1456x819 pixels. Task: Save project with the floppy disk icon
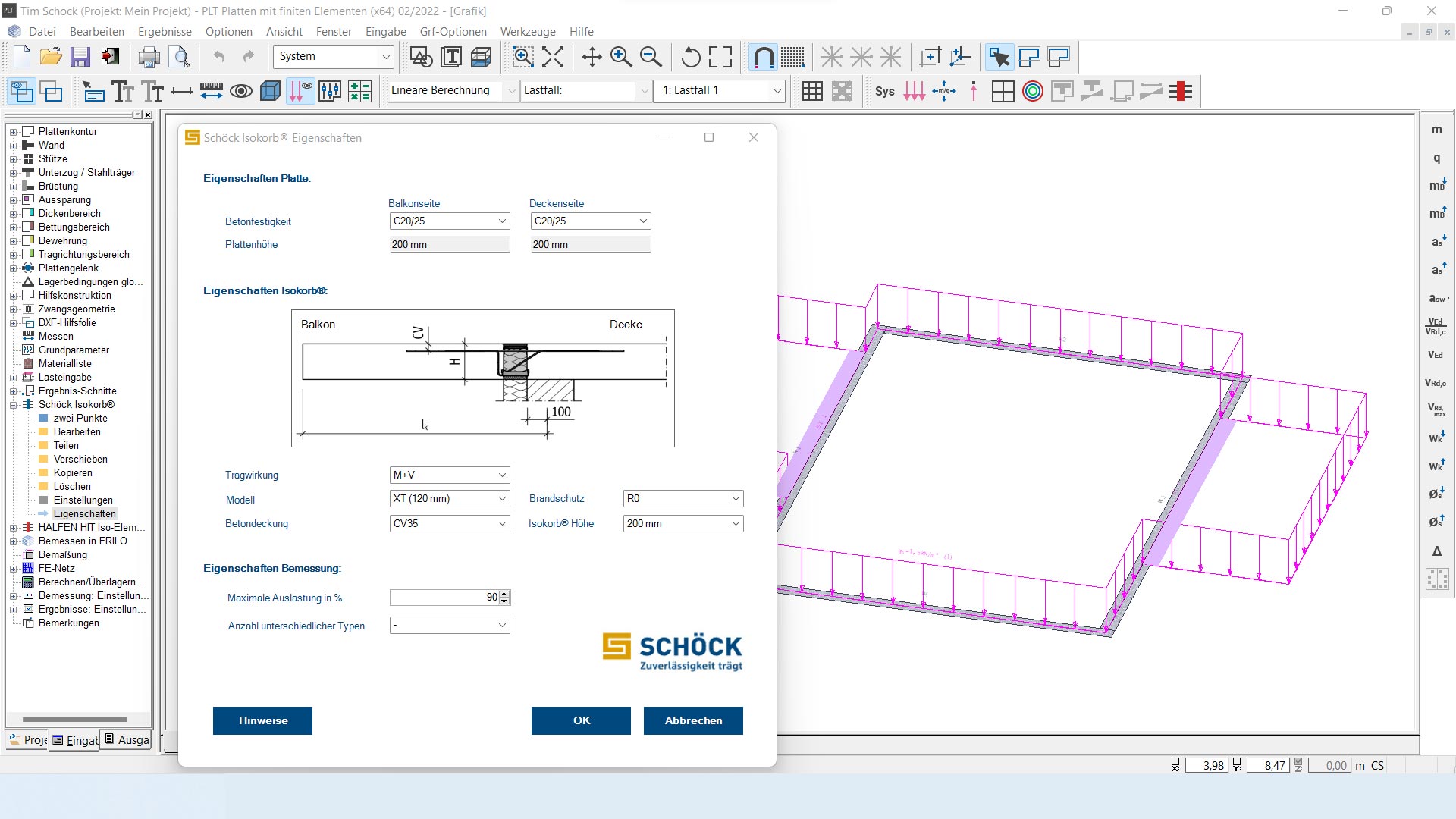coord(80,57)
